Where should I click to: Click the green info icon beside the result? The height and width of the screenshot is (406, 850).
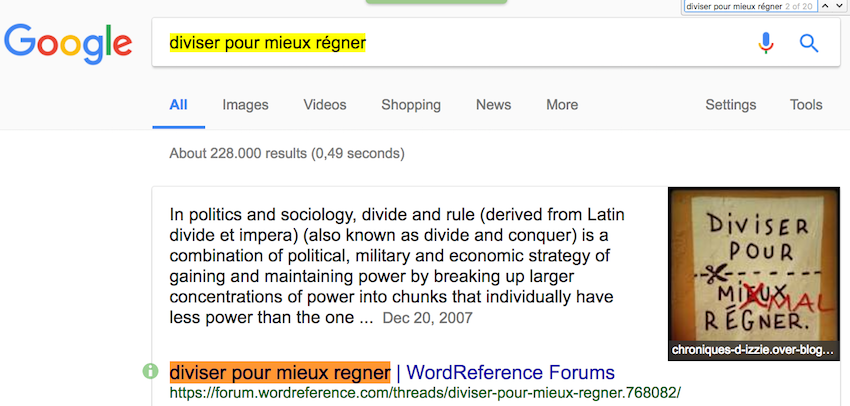pos(151,372)
